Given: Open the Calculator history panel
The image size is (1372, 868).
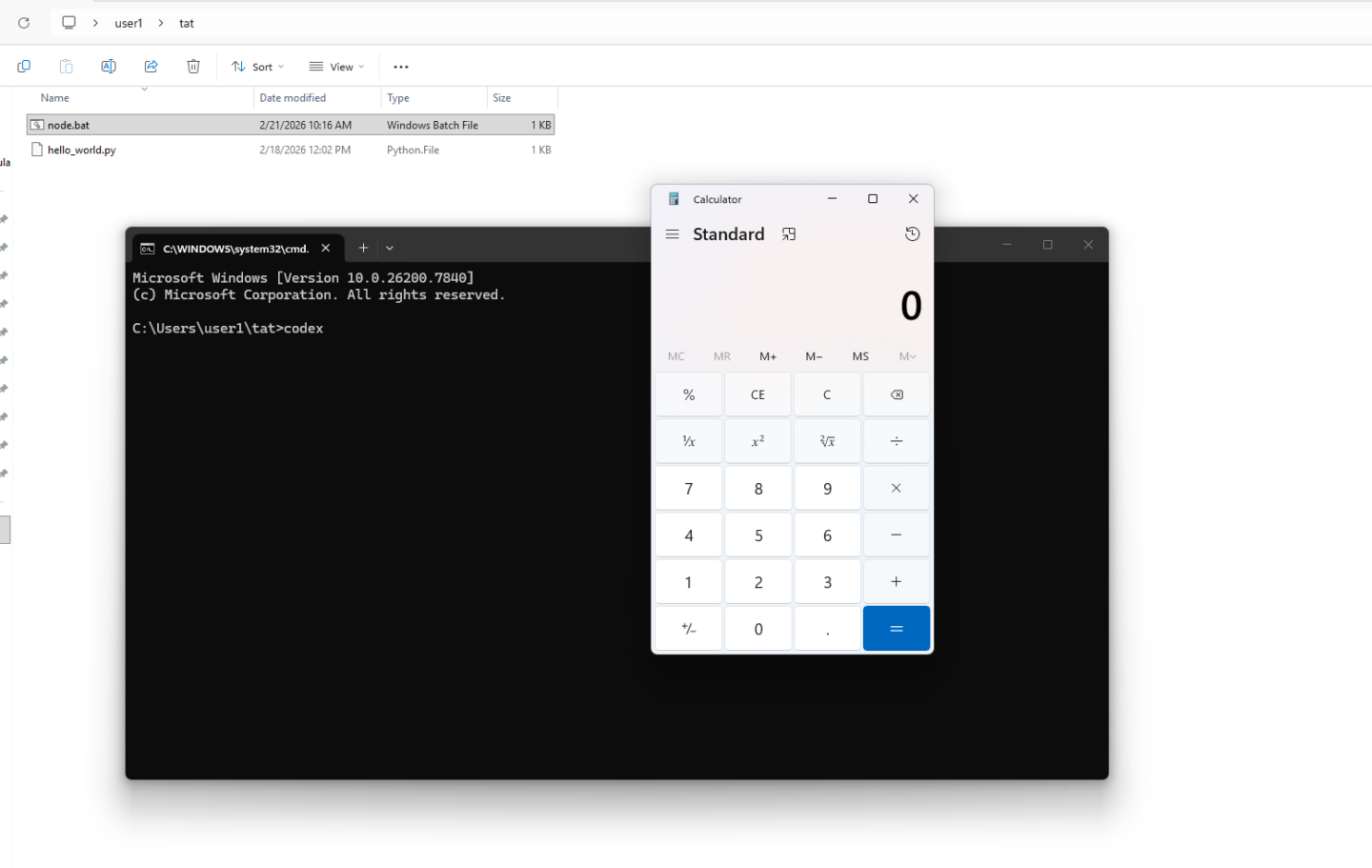Looking at the screenshot, I should pyautogui.click(x=912, y=234).
